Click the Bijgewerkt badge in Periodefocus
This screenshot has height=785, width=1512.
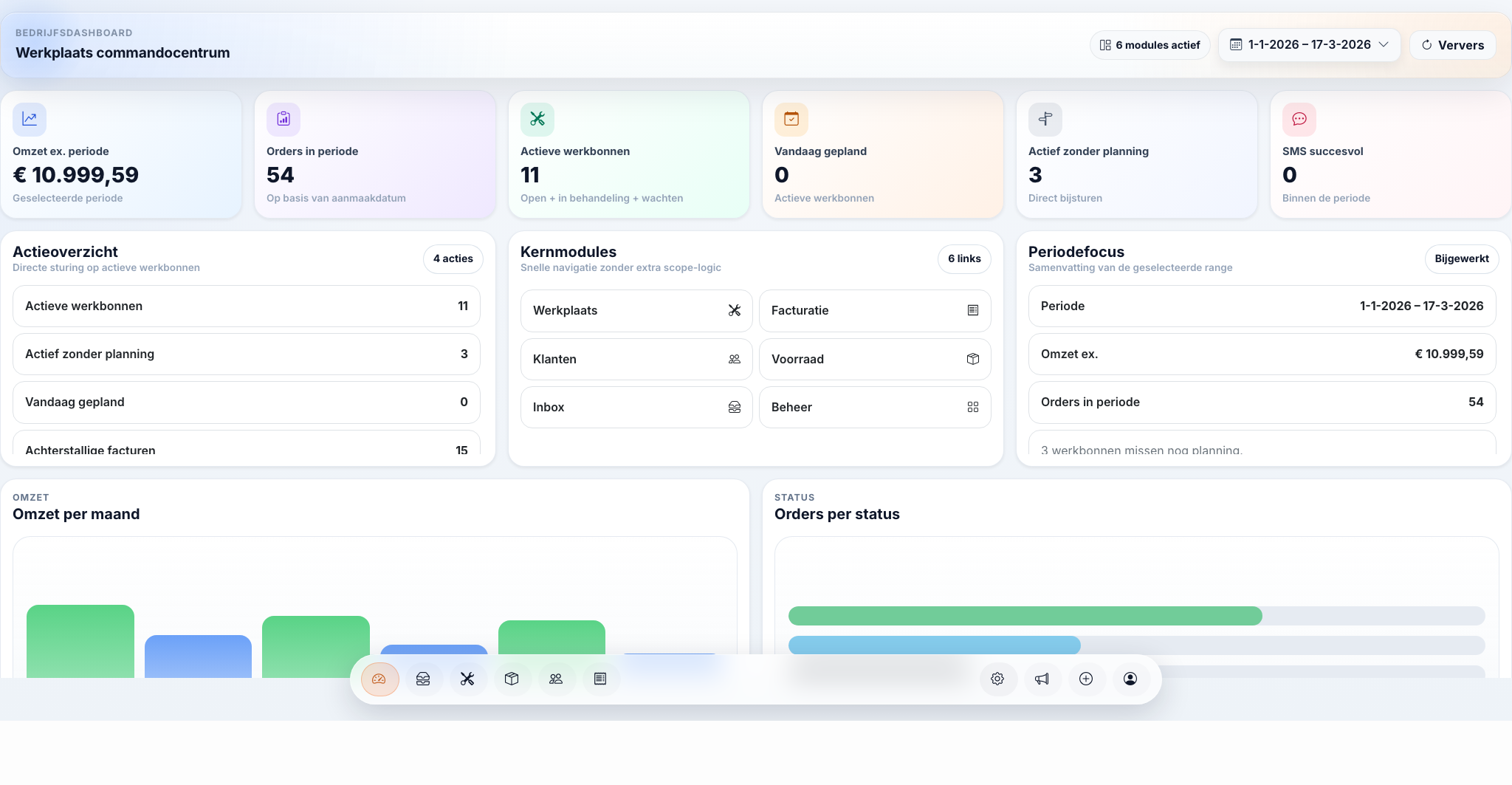tap(1462, 259)
